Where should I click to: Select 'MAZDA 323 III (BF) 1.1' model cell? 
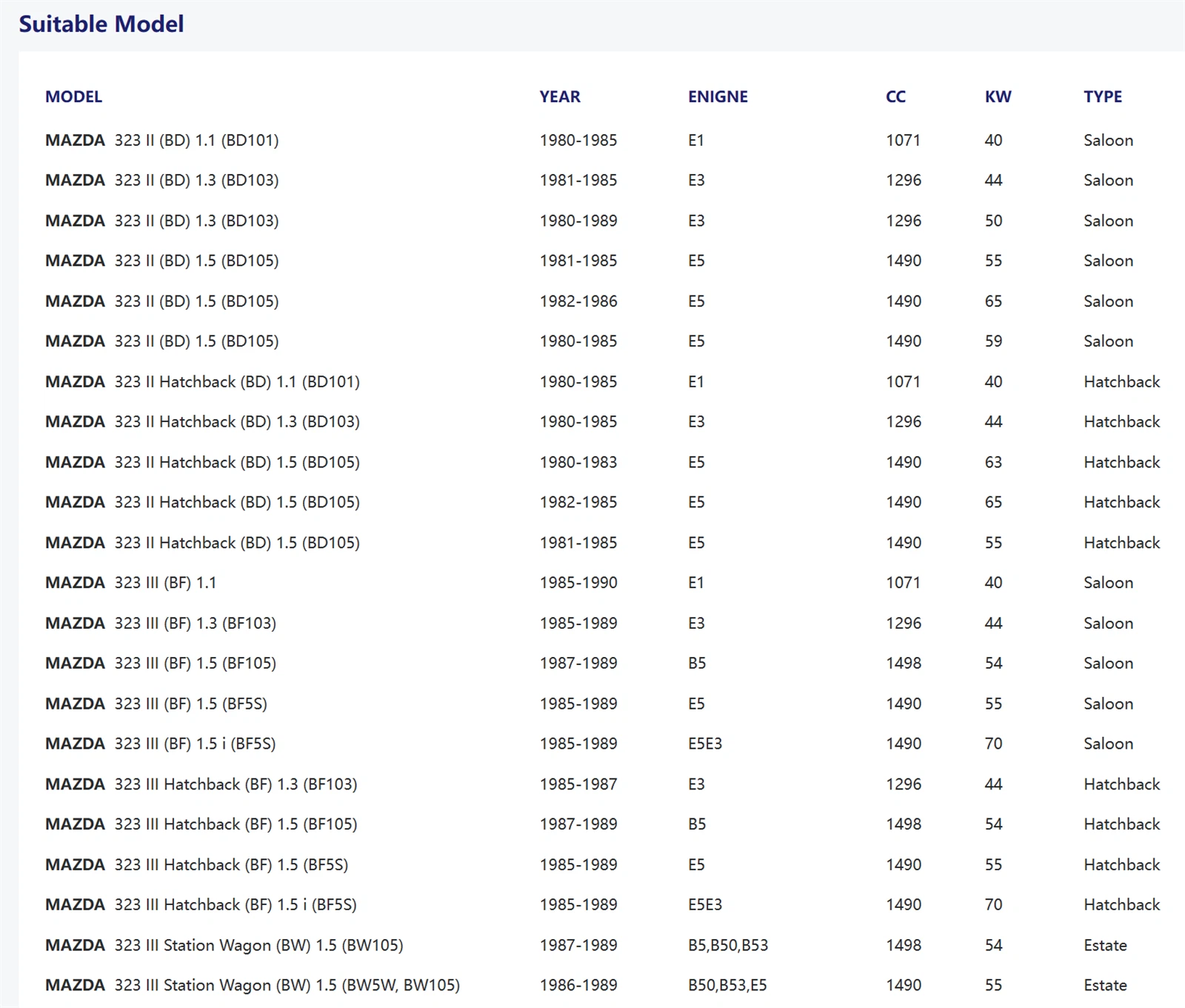(x=131, y=583)
